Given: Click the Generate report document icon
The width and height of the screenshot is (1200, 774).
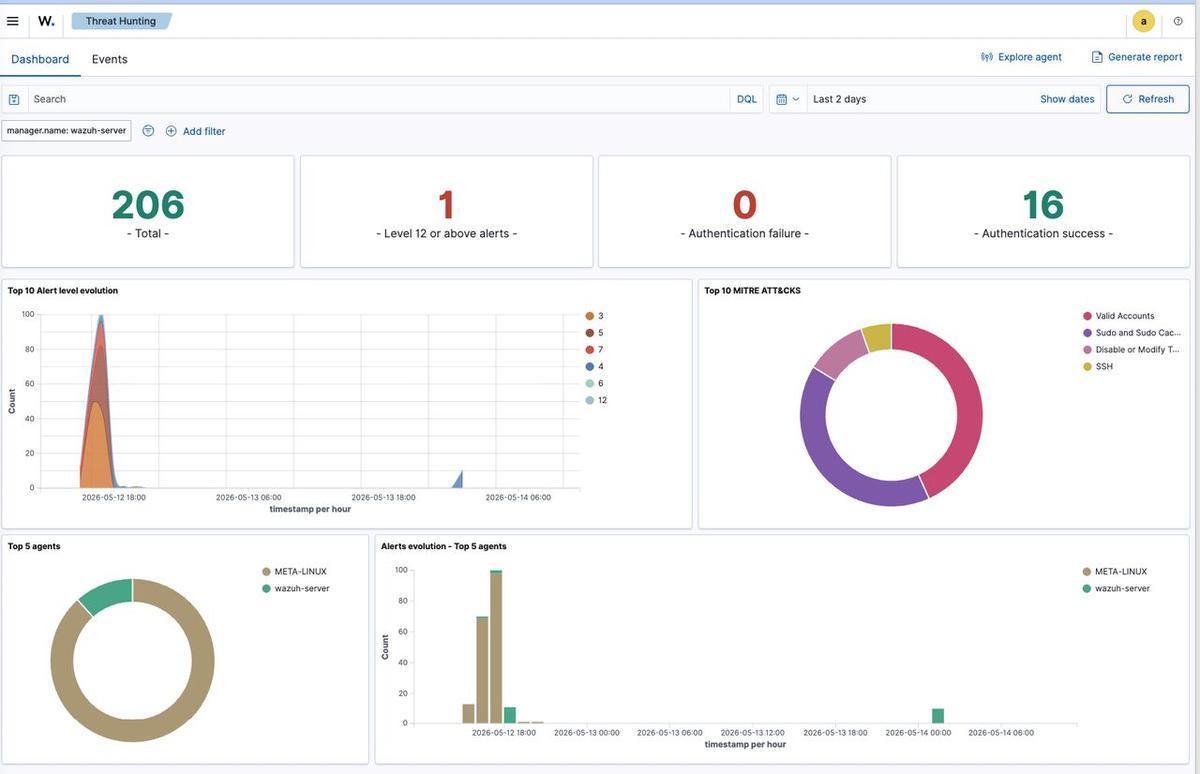Looking at the screenshot, I should pos(1097,57).
